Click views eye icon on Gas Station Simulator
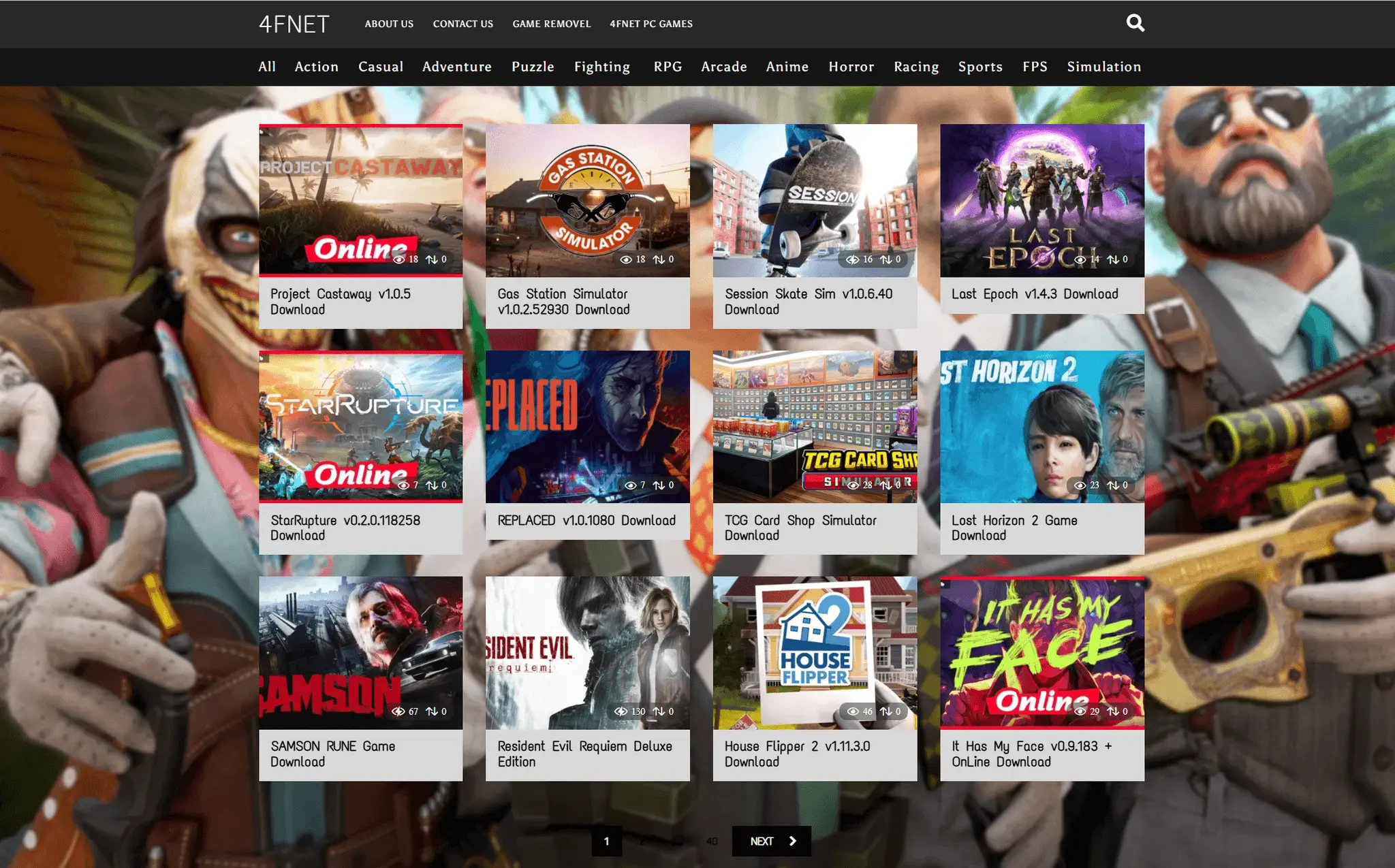The image size is (1395, 868). click(626, 259)
